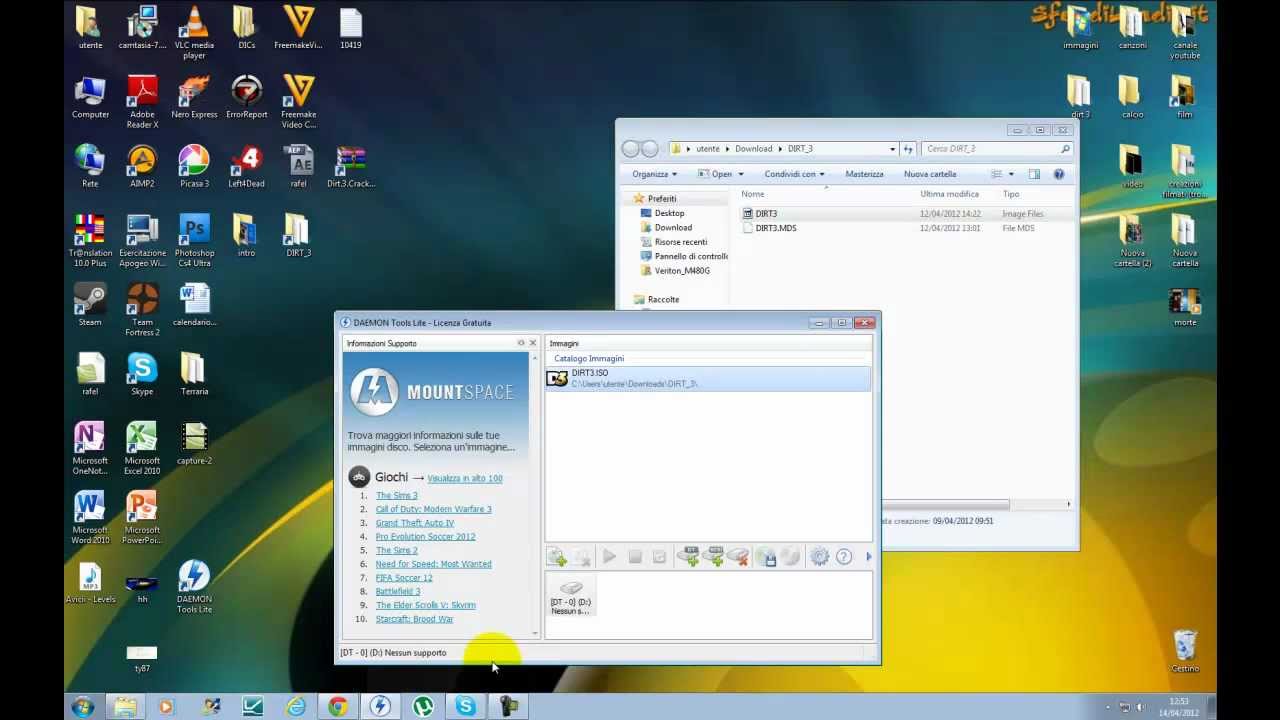Open Skype from the taskbar

pyautogui.click(x=466, y=707)
